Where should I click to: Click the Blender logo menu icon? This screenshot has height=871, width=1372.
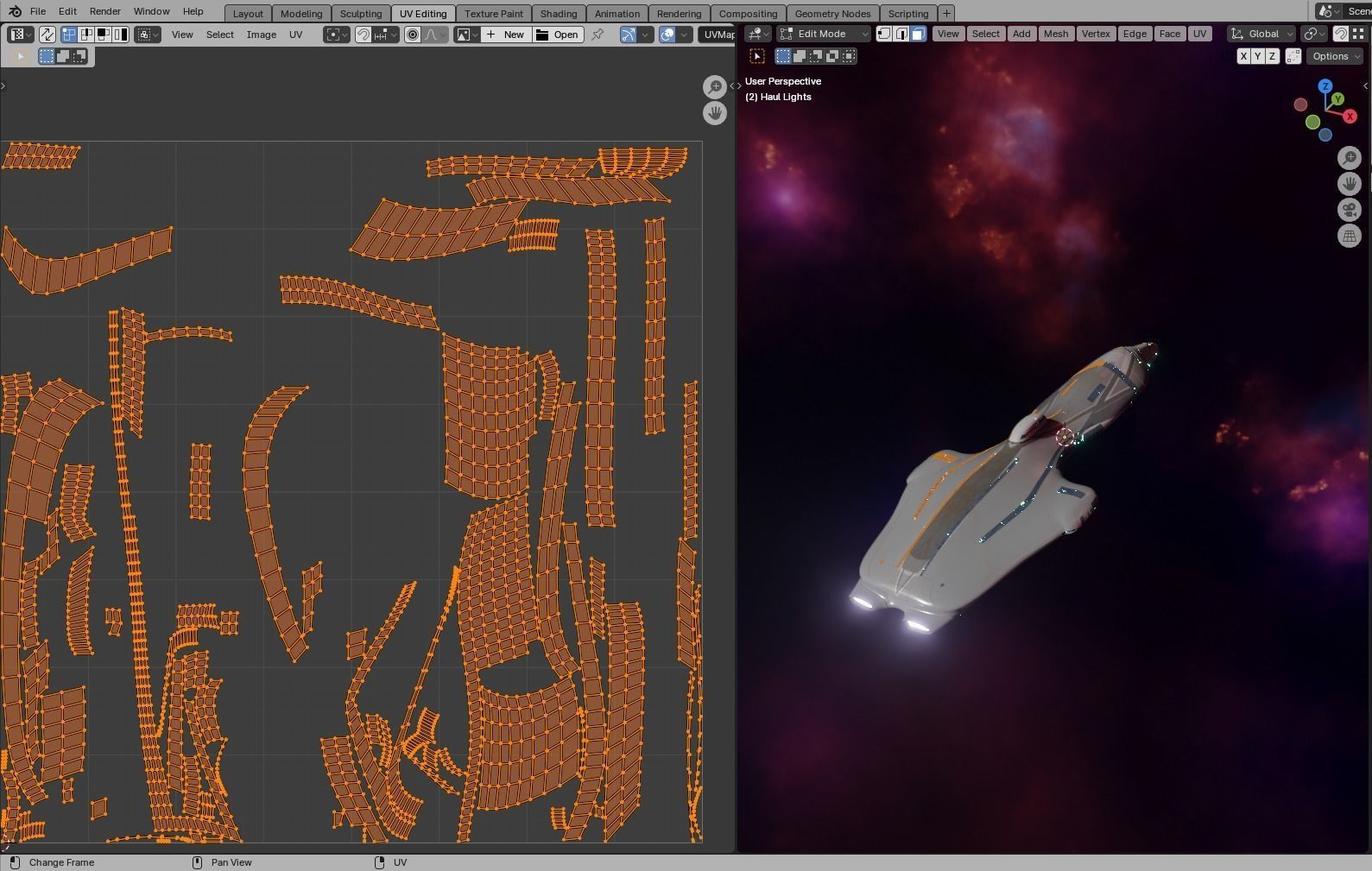14,11
